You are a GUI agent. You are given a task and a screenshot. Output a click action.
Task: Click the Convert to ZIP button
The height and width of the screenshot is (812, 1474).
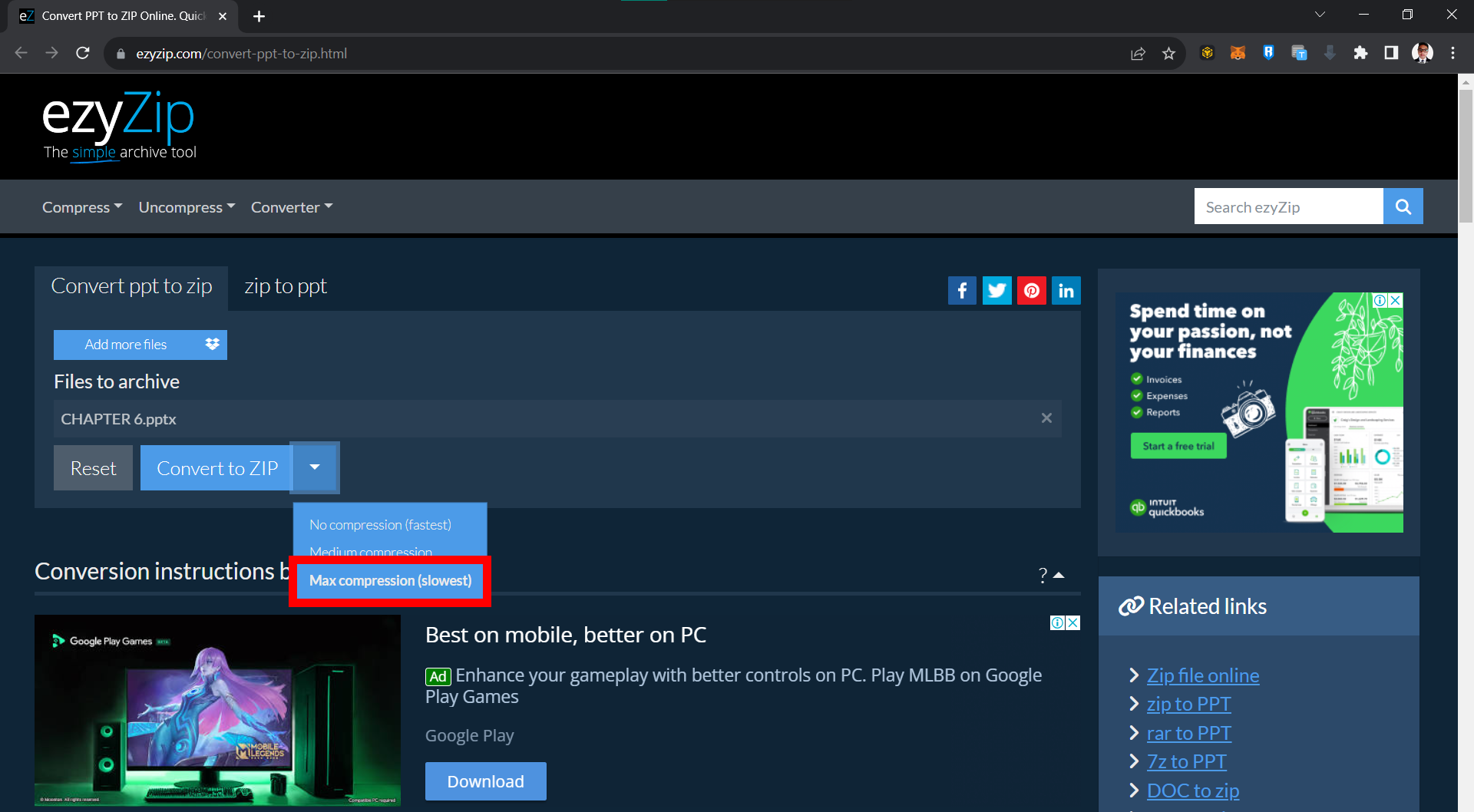tap(216, 468)
